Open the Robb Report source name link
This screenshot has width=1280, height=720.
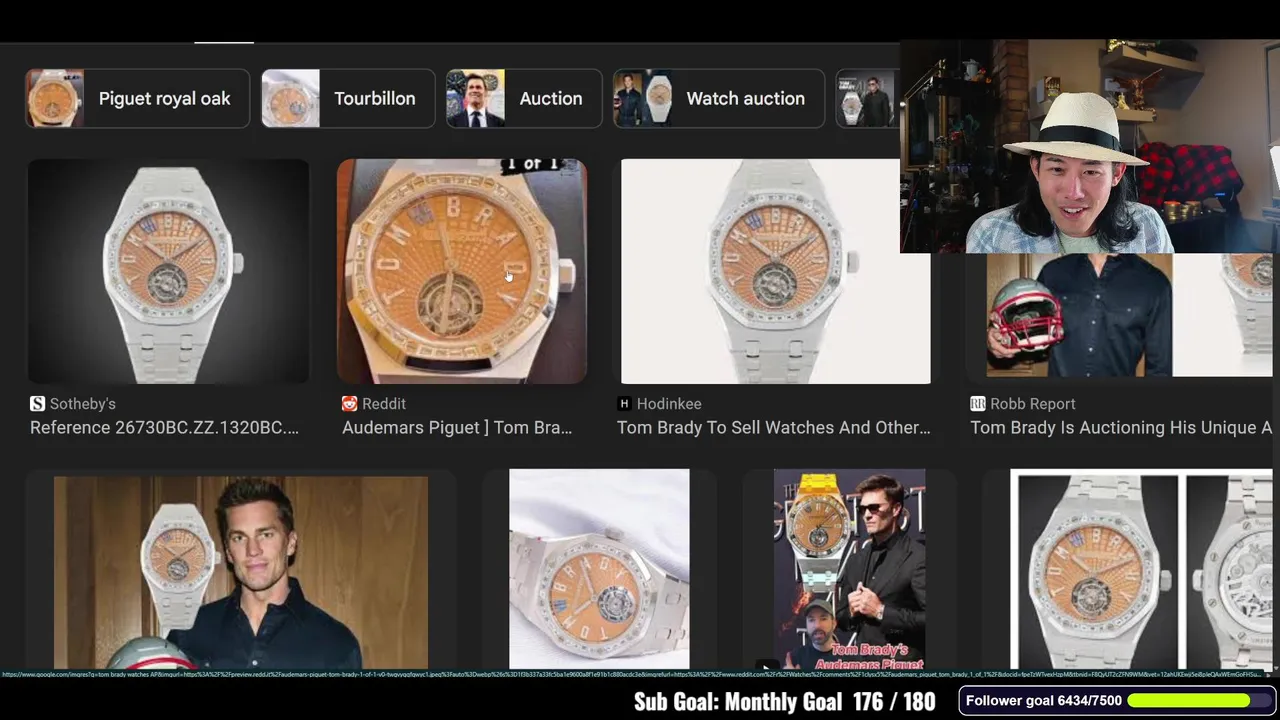pos(1033,404)
